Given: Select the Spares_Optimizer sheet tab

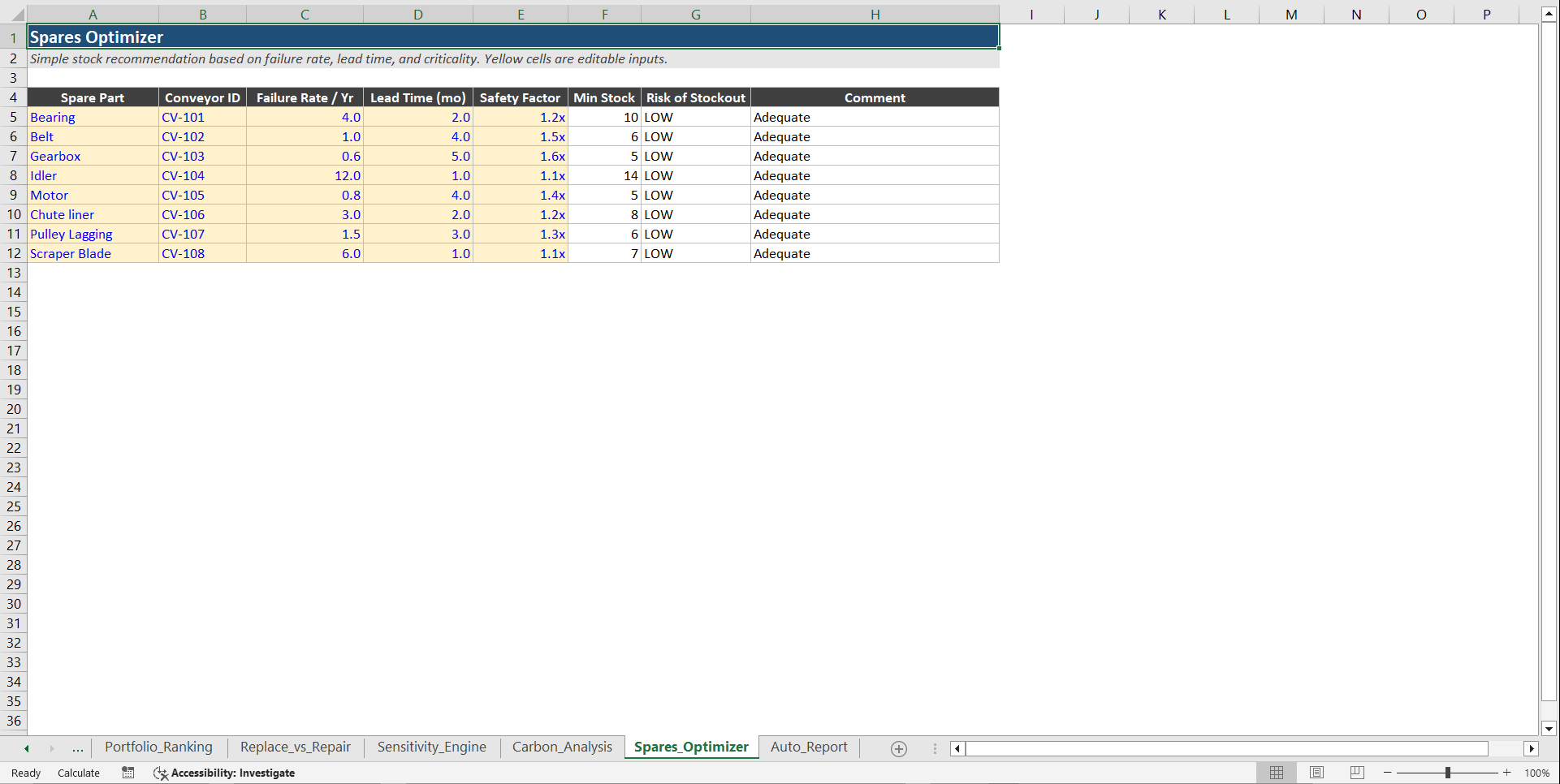Looking at the screenshot, I should click(691, 747).
